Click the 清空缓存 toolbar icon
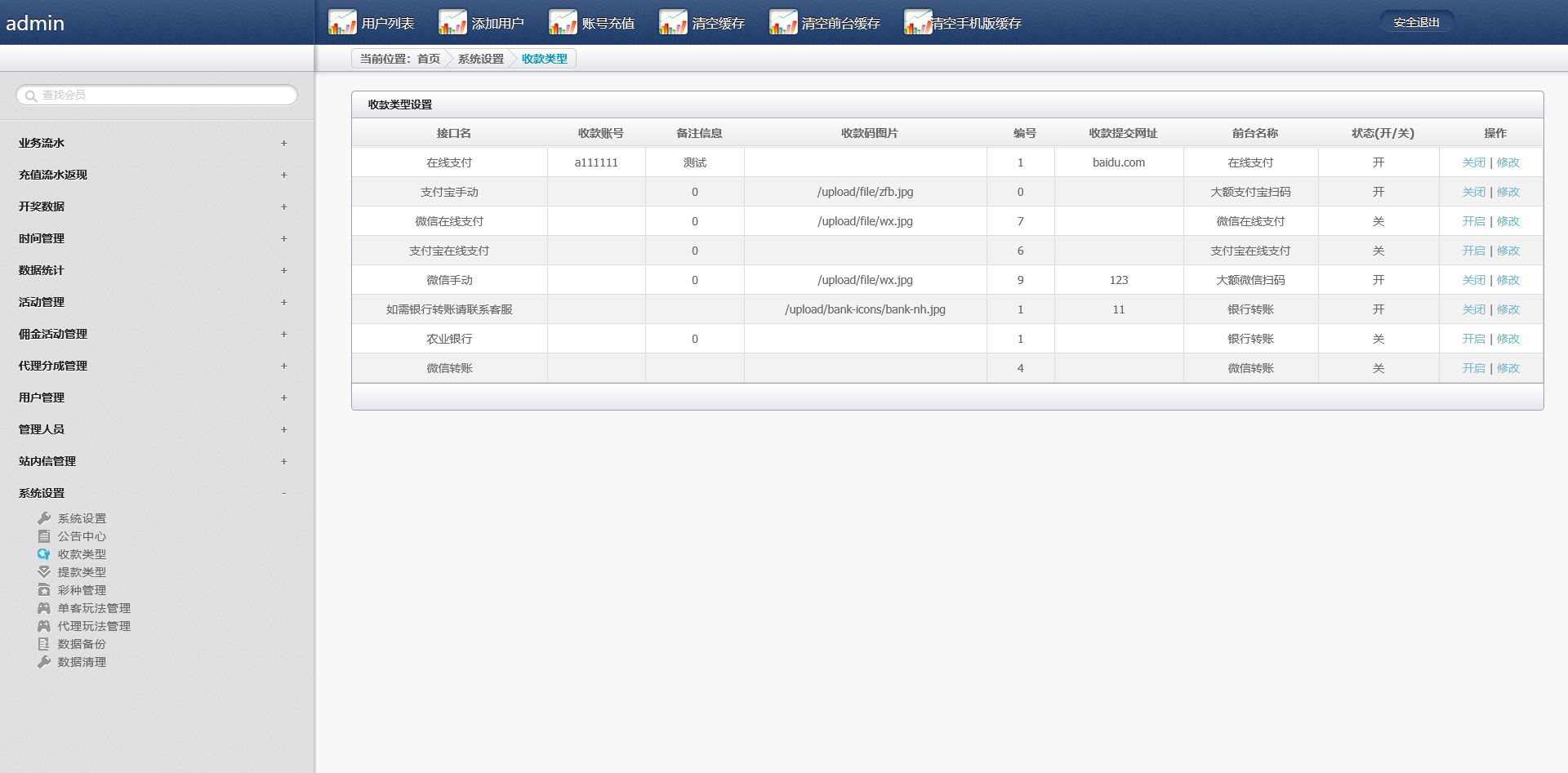The width and height of the screenshot is (1568, 773). [x=673, y=23]
